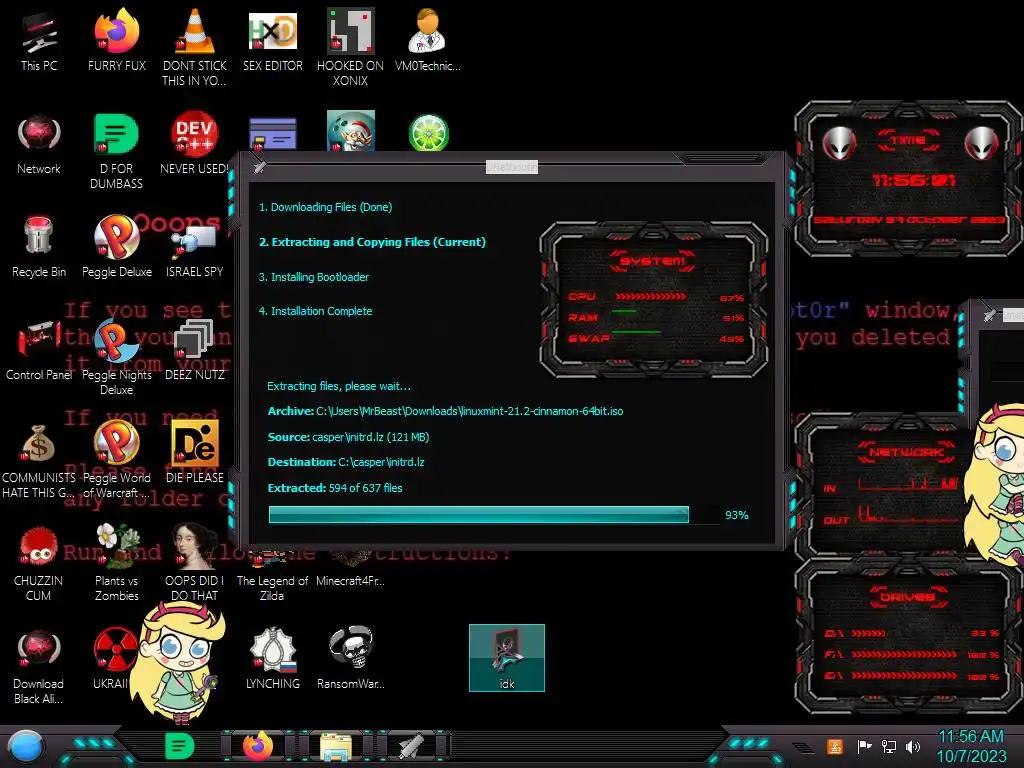
Task: Click the TIME widget clock display
Action: point(914,180)
